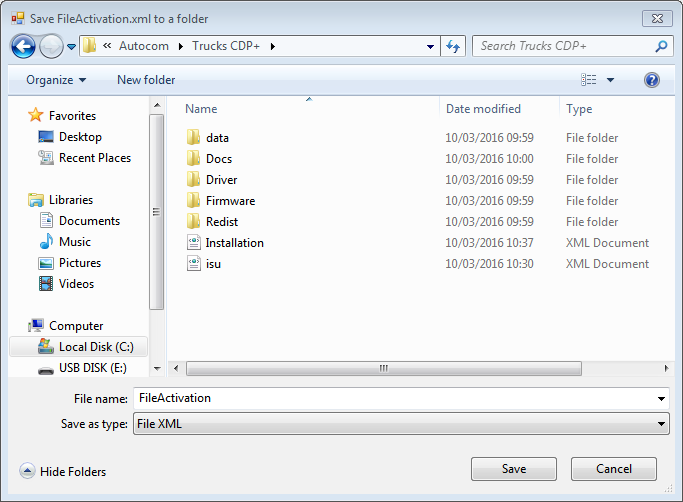Close the Save dialog window
This screenshot has height=502, width=683.
point(657,19)
